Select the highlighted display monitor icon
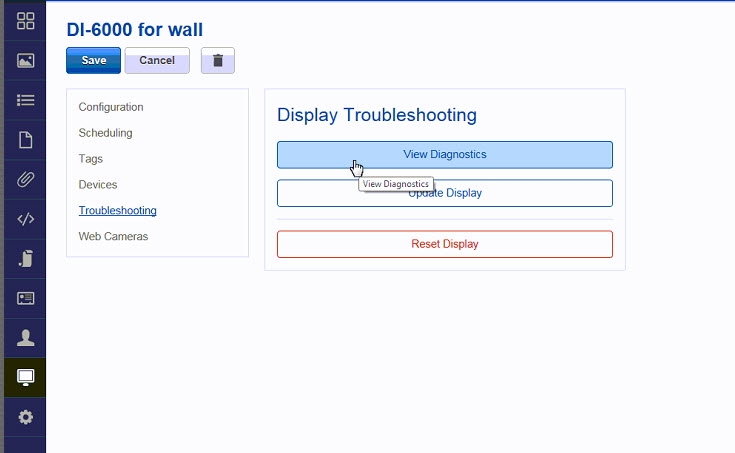The width and height of the screenshot is (735, 453). tap(26, 377)
